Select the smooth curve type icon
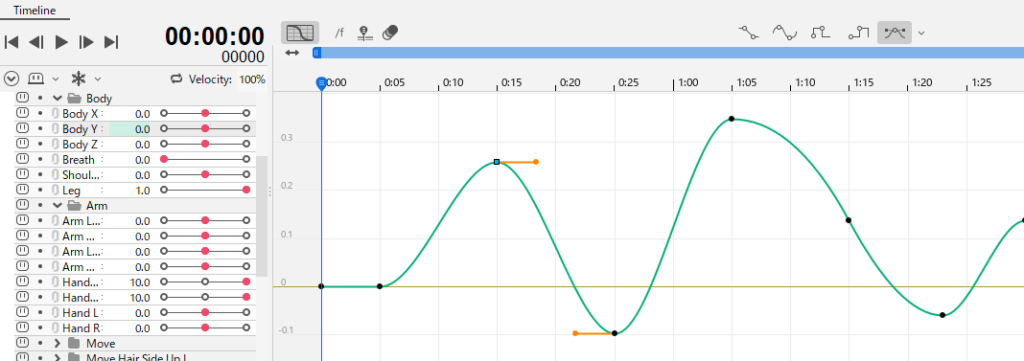 (x=785, y=32)
